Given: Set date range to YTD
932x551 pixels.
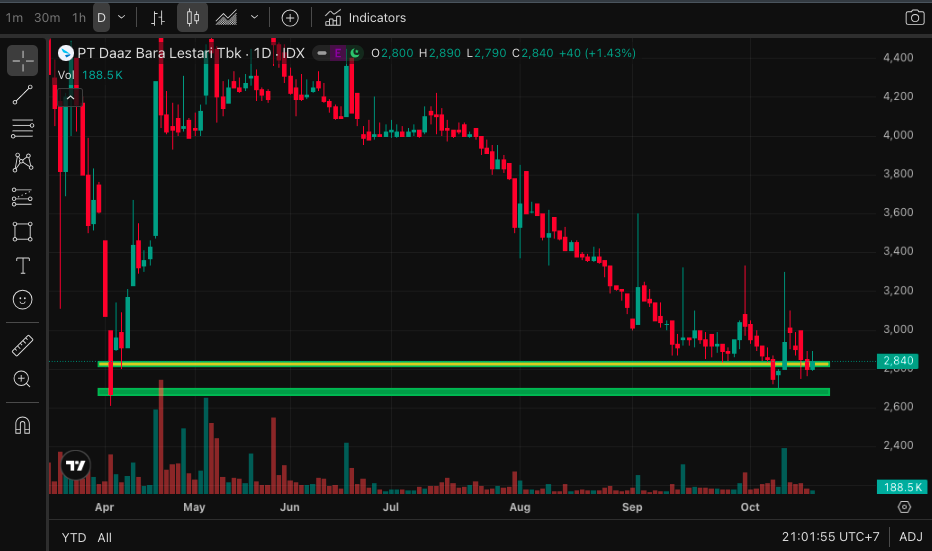Looking at the screenshot, I should (x=74, y=537).
